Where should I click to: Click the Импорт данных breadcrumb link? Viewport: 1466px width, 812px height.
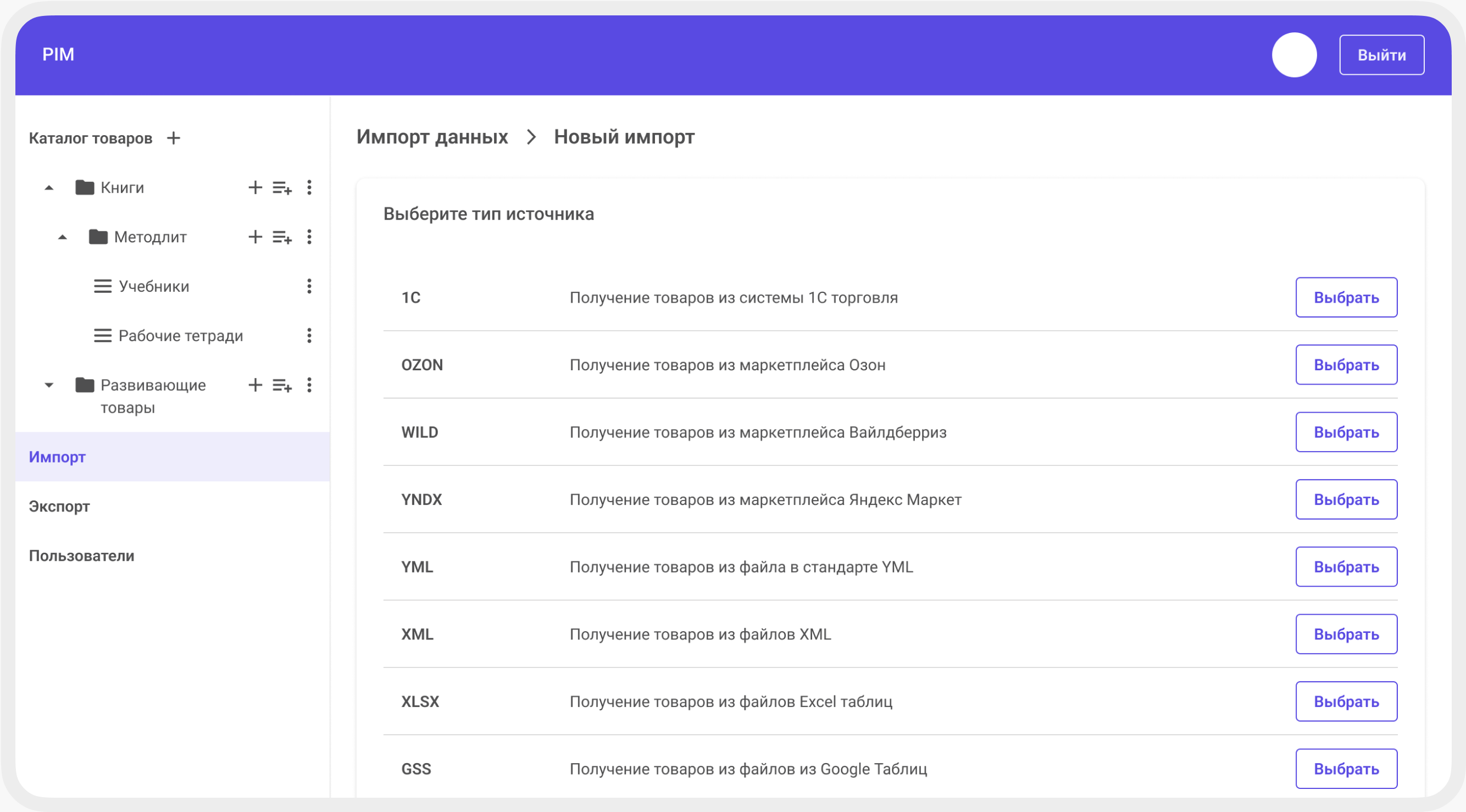click(432, 137)
